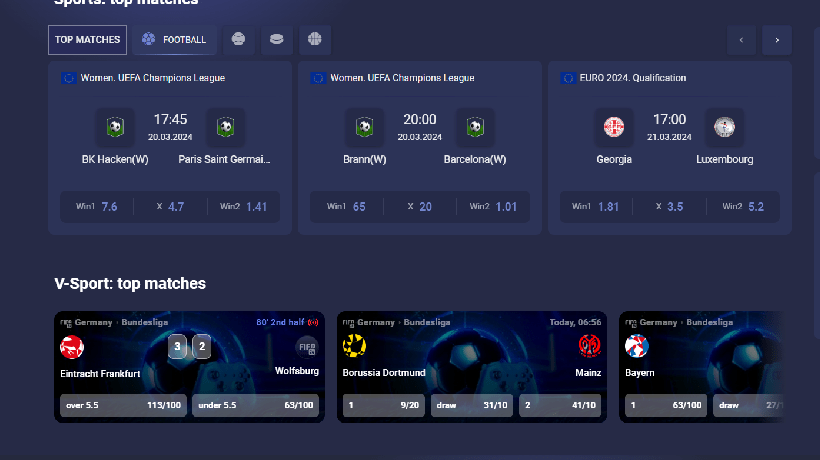Bet over 5.5 at 113/100
820x460 pixels.
123,405
